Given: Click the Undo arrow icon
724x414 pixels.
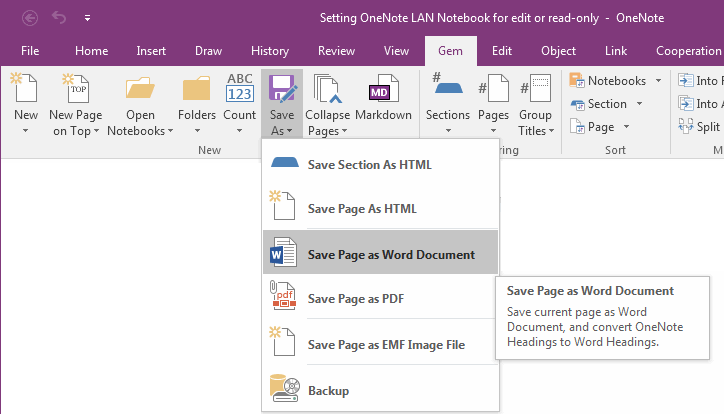Looking at the screenshot, I should click(x=59, y=18).
